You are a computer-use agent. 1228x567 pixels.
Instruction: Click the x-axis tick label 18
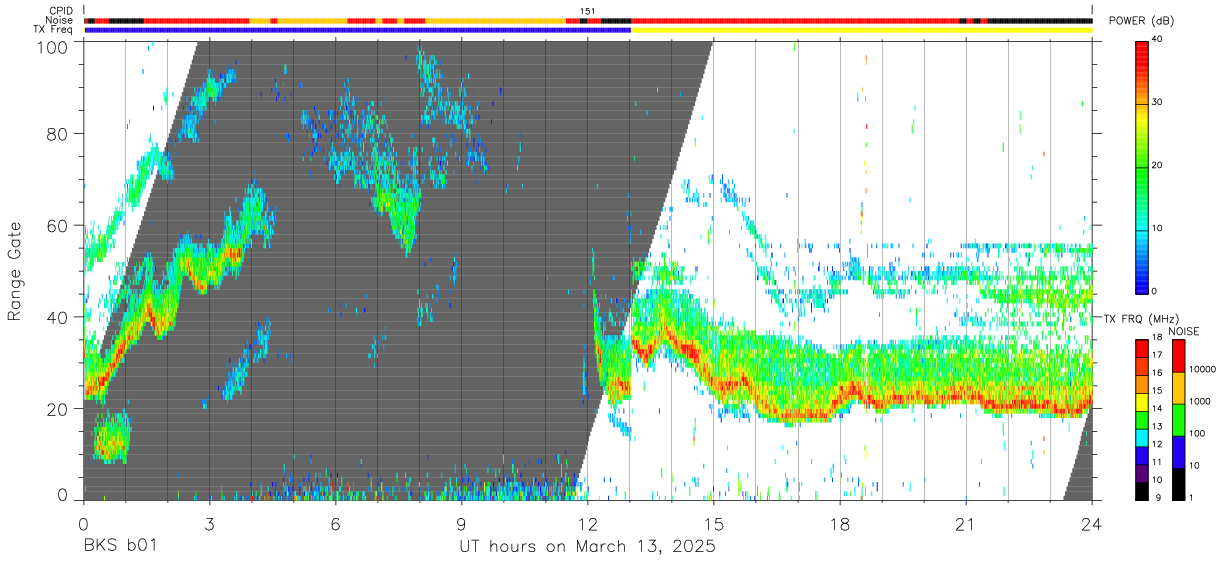[840, 523]
